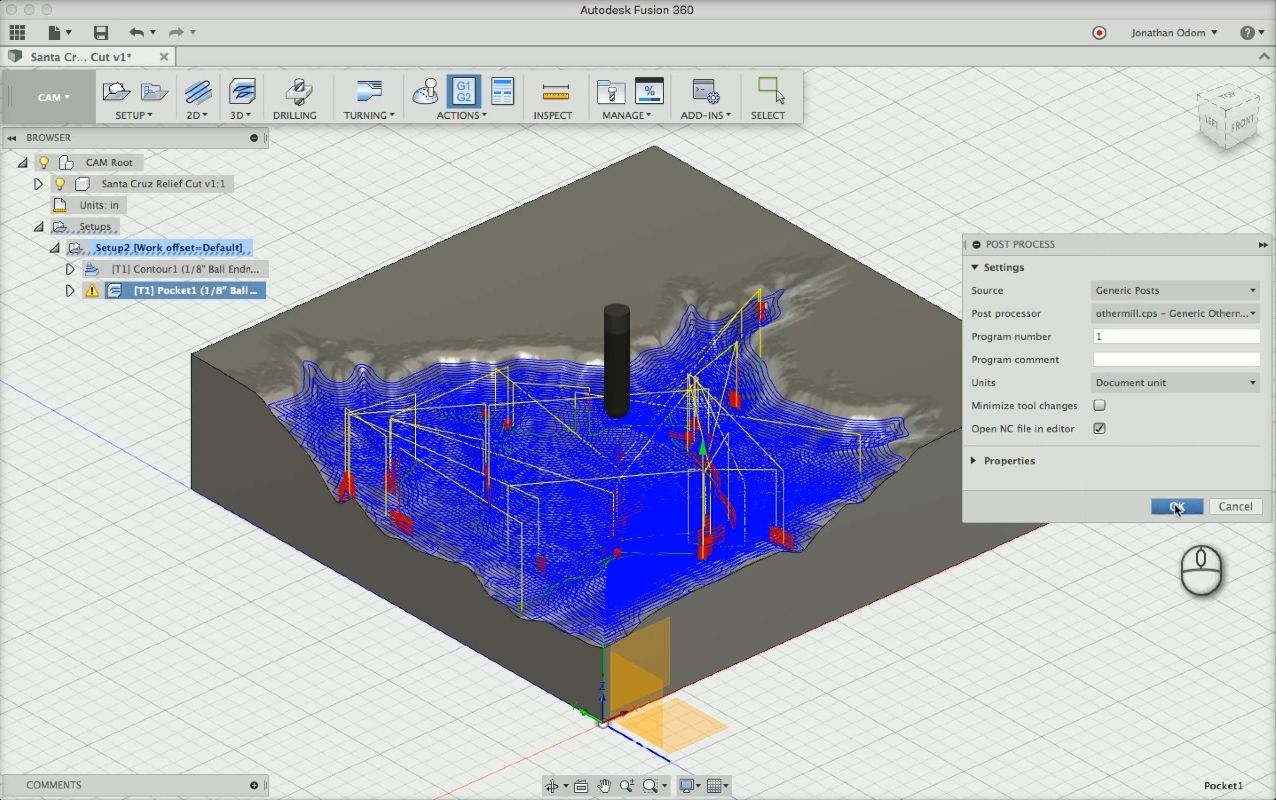
Task: Toggle lightbulb visibility of CAM Root
Action: [44, 162]
